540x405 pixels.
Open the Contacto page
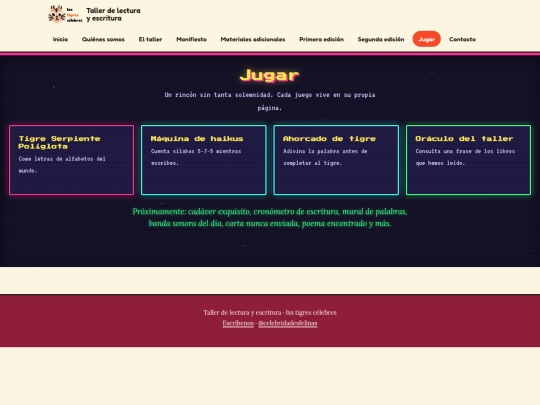pos(462,39)
